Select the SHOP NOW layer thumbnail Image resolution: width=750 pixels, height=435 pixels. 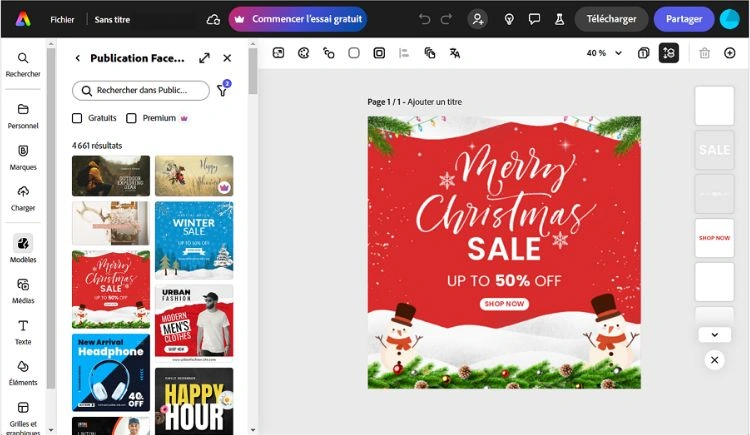coord(714,238)
